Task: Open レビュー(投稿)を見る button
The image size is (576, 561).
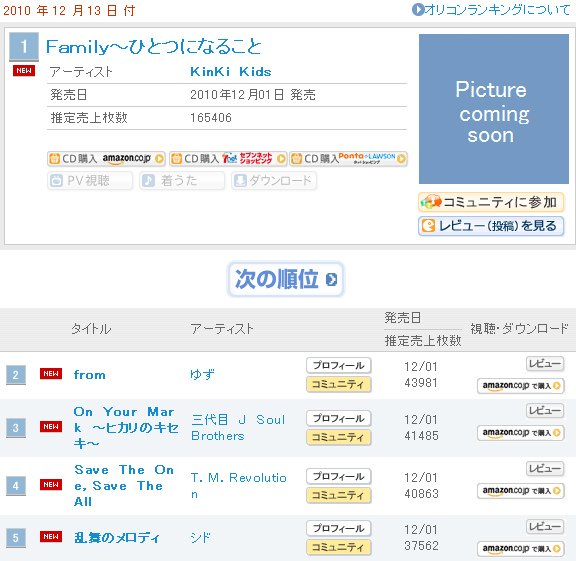Action: [x=491, y=226]
